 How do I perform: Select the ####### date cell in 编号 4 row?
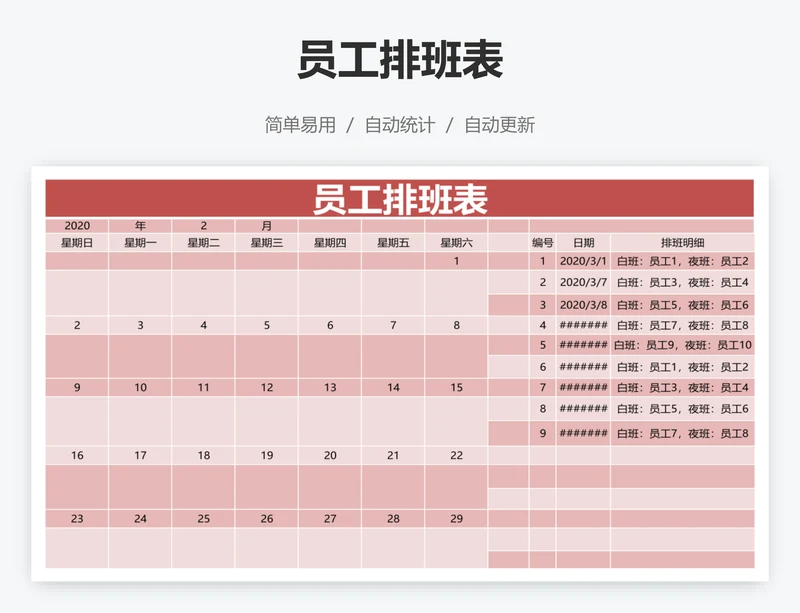(583, 325)
